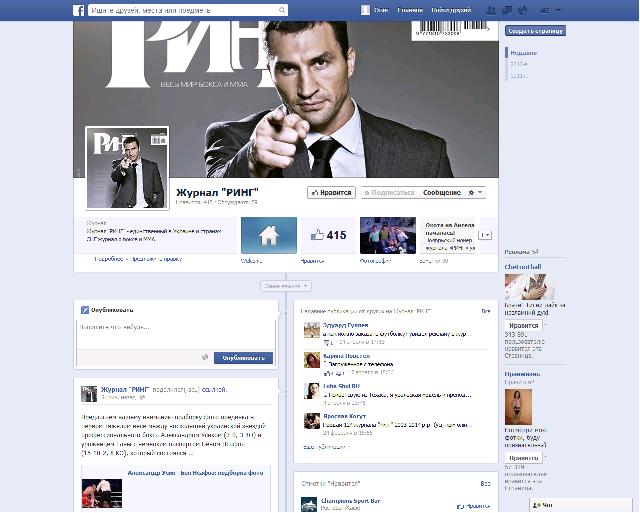The image size is (640, 513).
Task: Click the Подписаться button
Action: (x=390, y=192)
